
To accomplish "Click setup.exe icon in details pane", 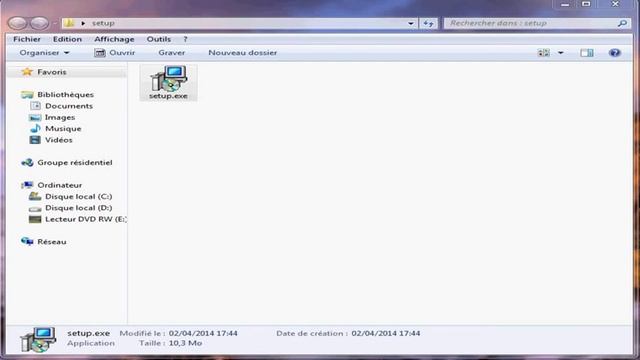I will click(x=38, y=339).
